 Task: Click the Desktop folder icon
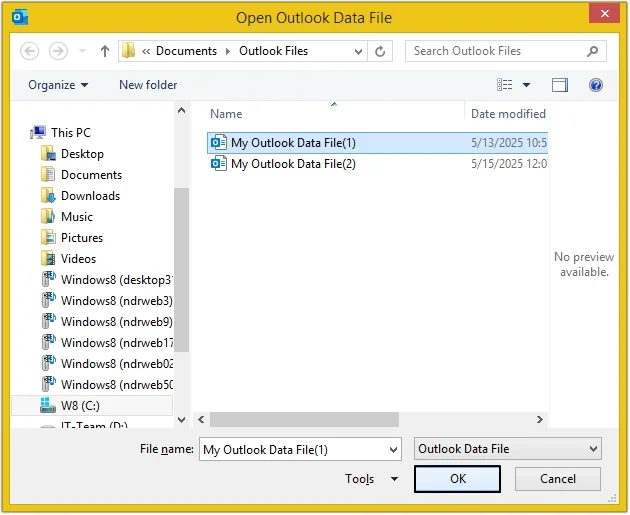49,154
